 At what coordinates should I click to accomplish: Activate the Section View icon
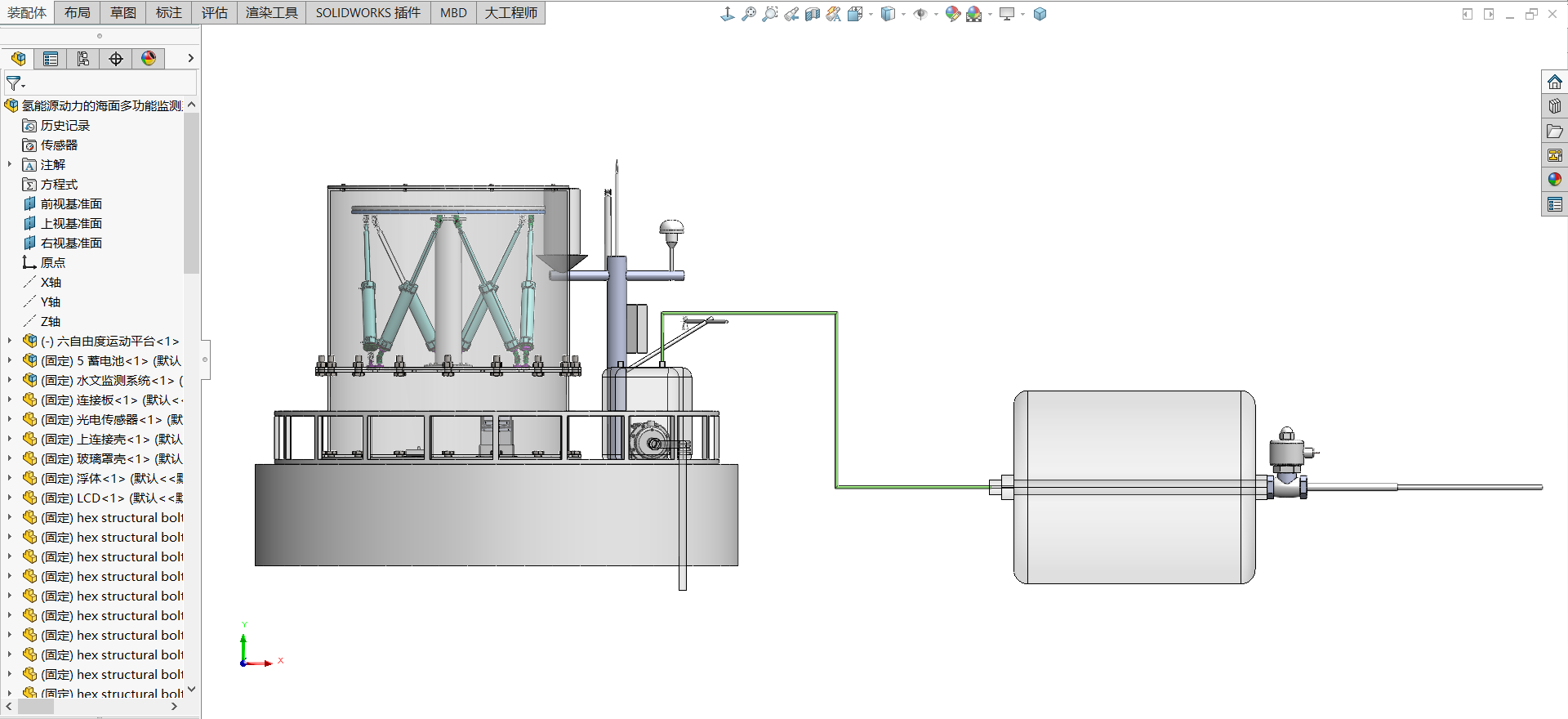click(x=812, y=14)
